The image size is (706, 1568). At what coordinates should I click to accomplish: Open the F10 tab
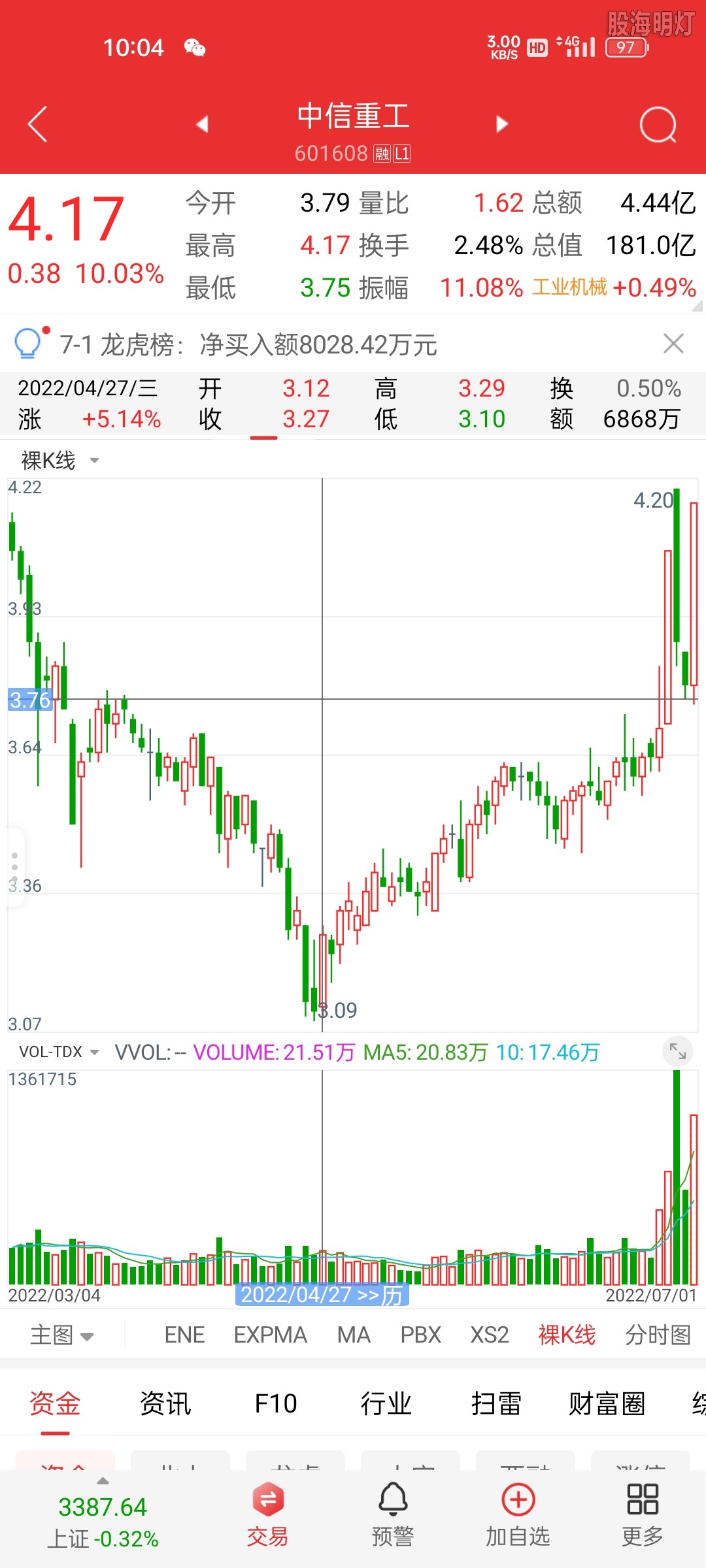276,1403
